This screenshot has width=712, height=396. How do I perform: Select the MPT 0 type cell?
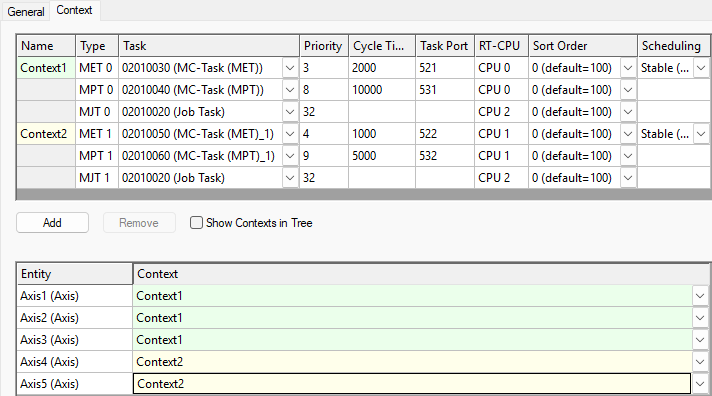[97, 90]
